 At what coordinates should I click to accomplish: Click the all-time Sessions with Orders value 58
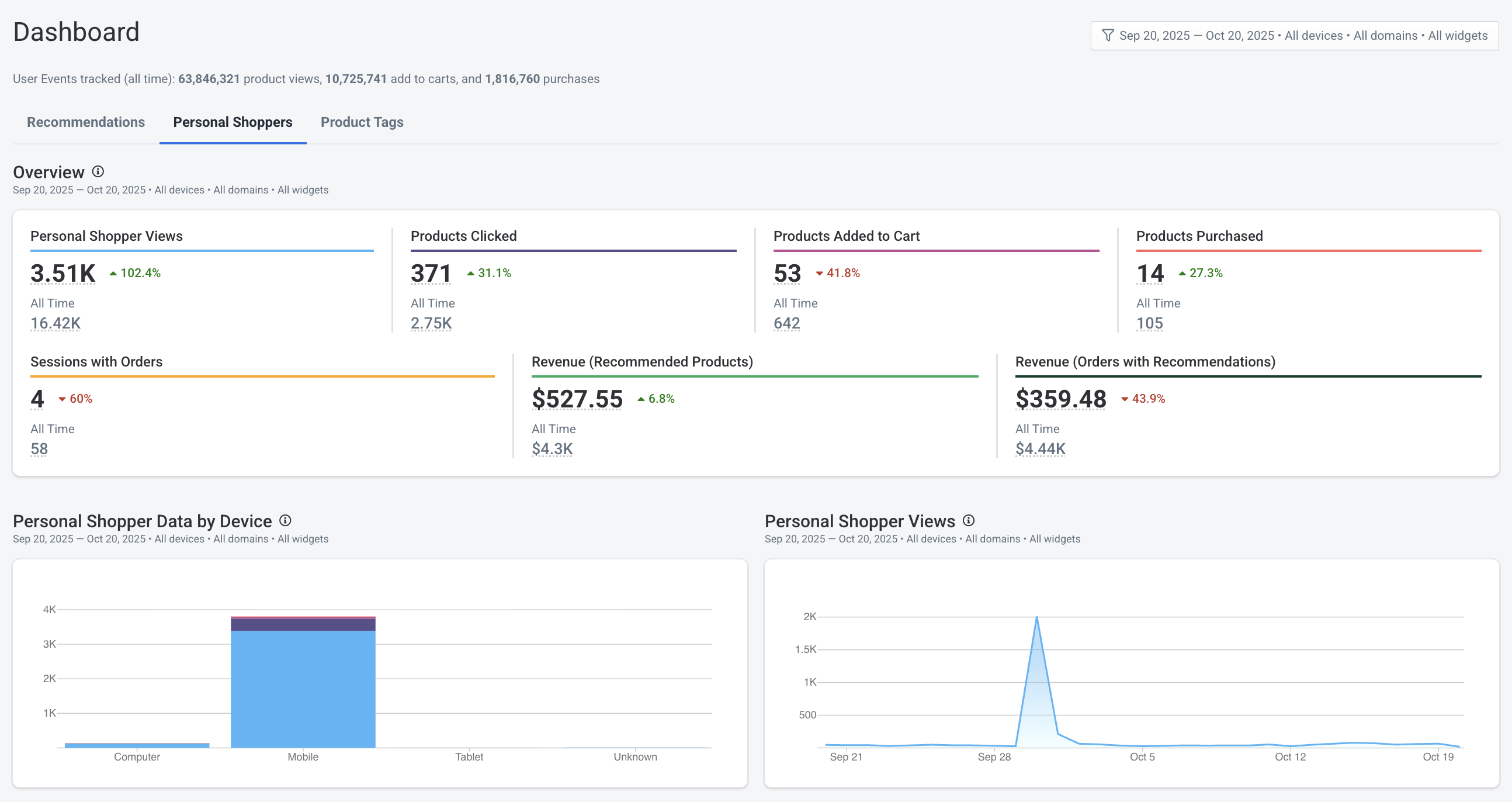(38, 448)
